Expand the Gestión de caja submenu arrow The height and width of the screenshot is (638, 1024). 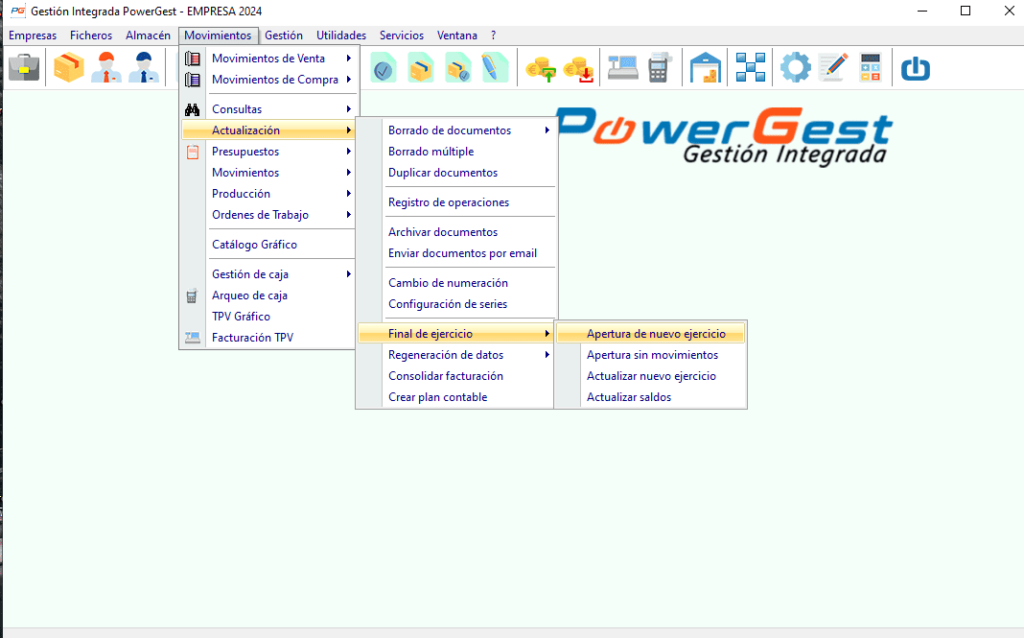[x=349, y=274]
